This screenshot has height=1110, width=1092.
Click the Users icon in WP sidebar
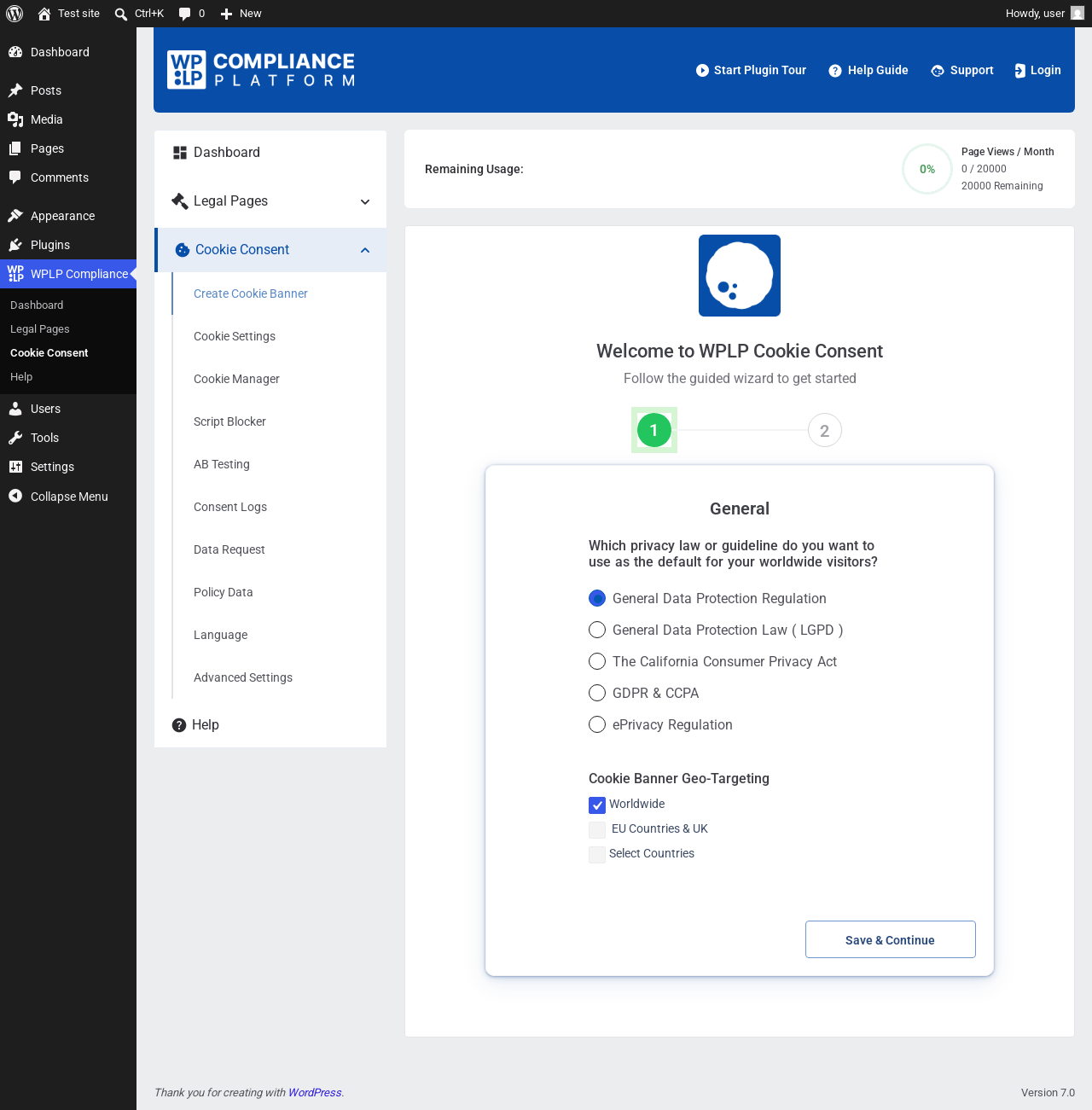pos(15,409)
